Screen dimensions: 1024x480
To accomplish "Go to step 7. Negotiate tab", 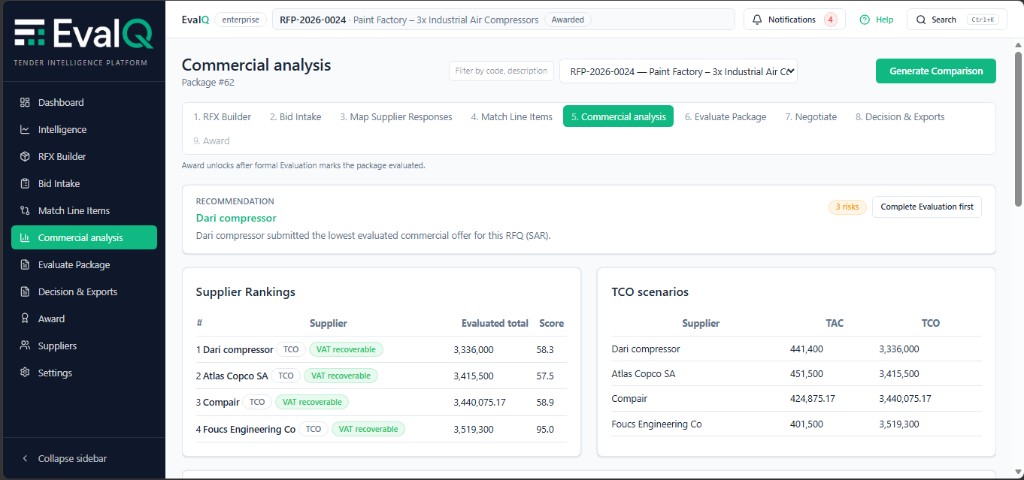I will tap(810, 116).
